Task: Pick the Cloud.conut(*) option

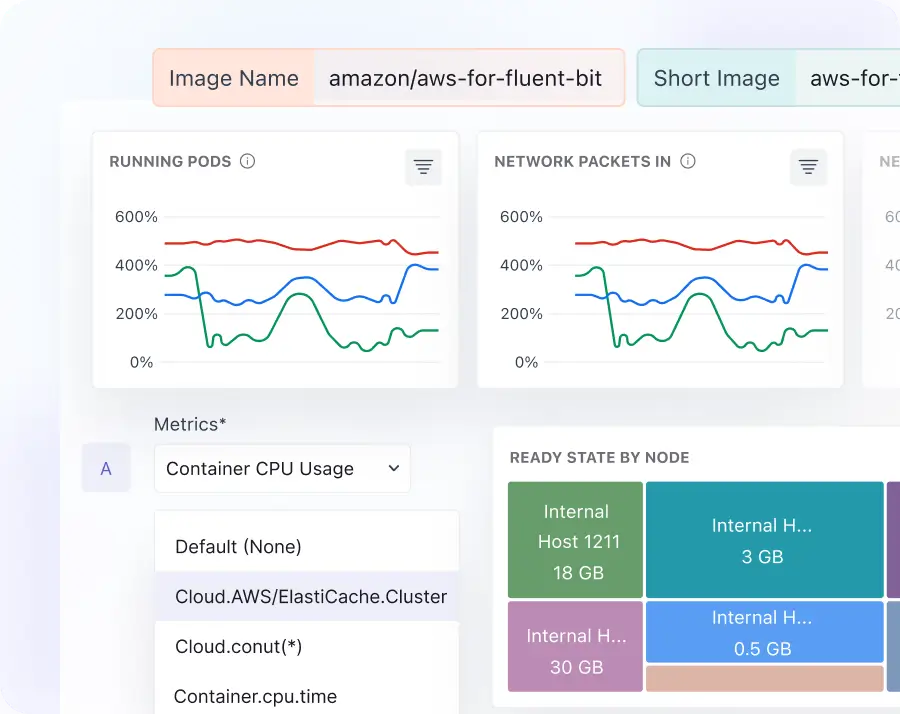Action: click(307, 646)
